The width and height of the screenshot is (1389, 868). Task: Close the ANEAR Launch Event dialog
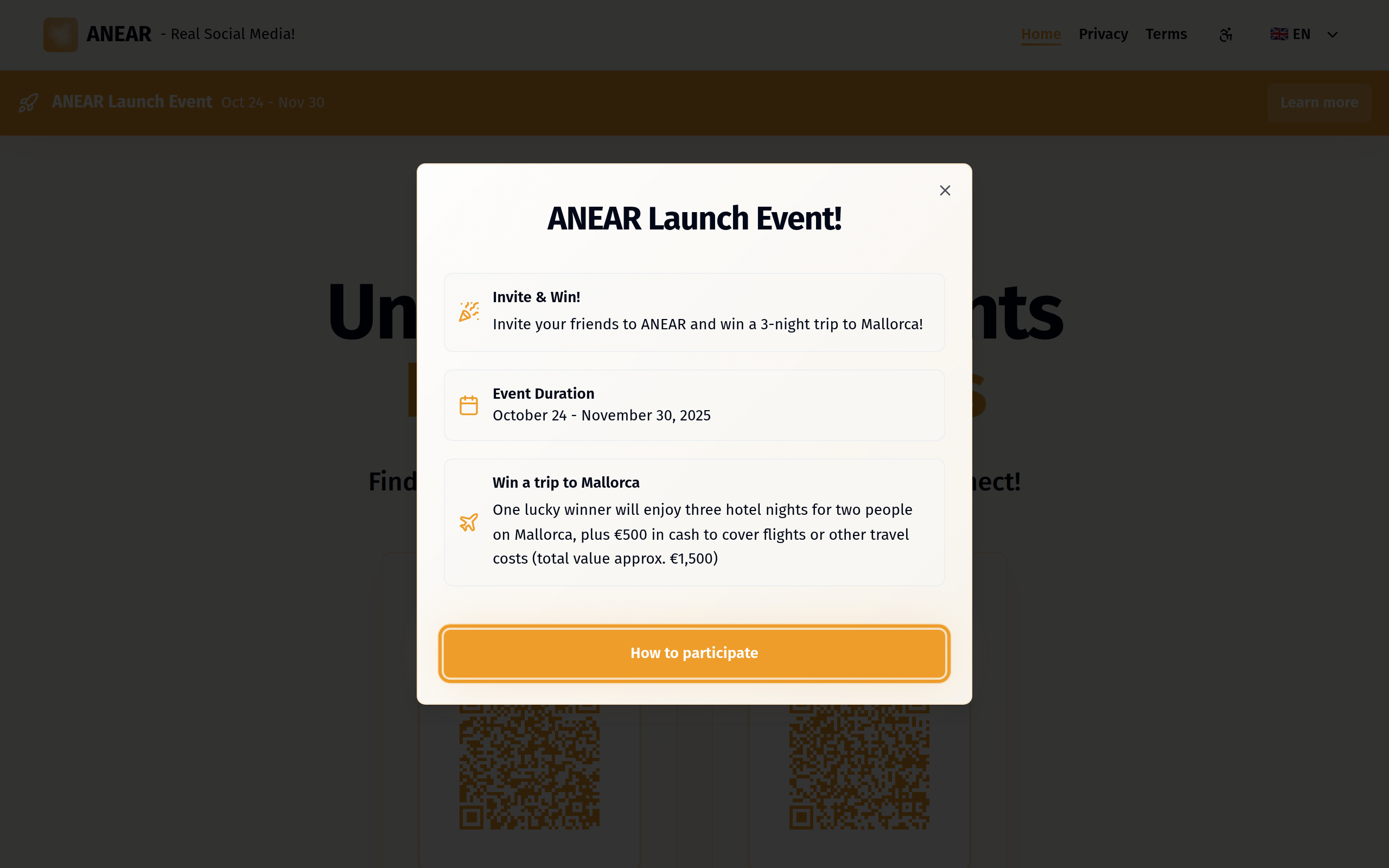click(x=945, y=190)
